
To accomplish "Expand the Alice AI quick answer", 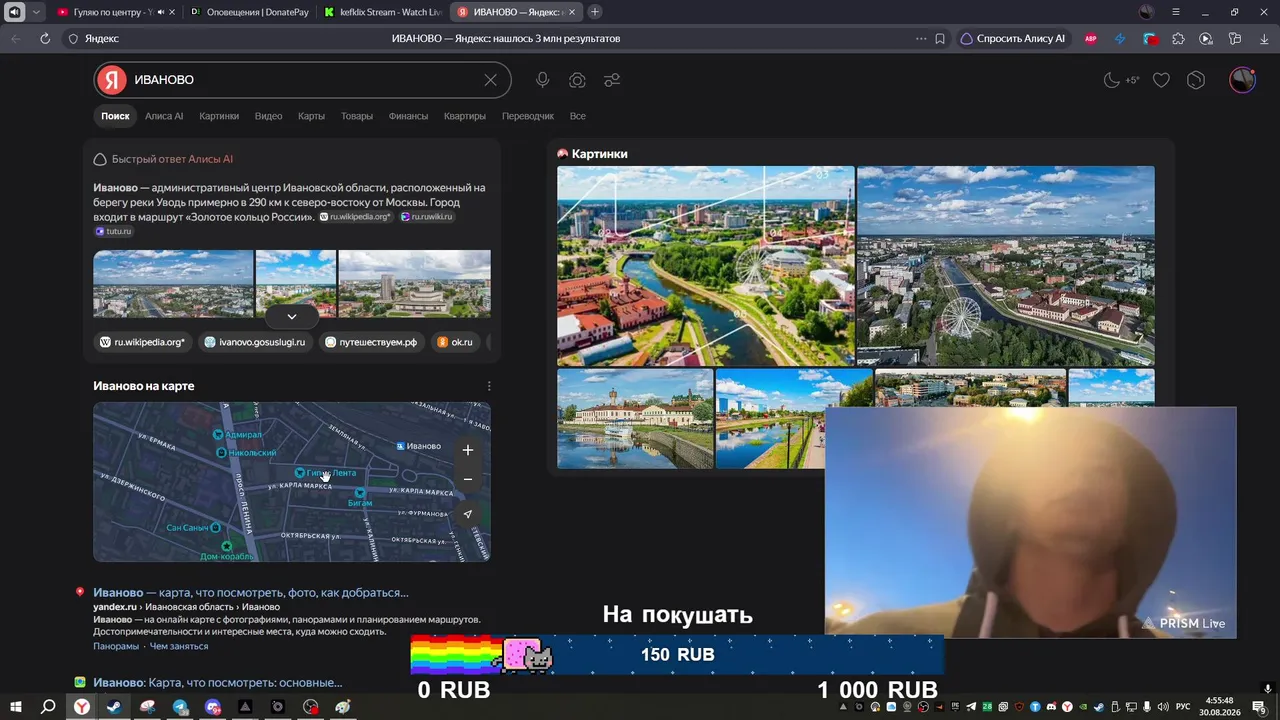I will [x=292, y=316].
